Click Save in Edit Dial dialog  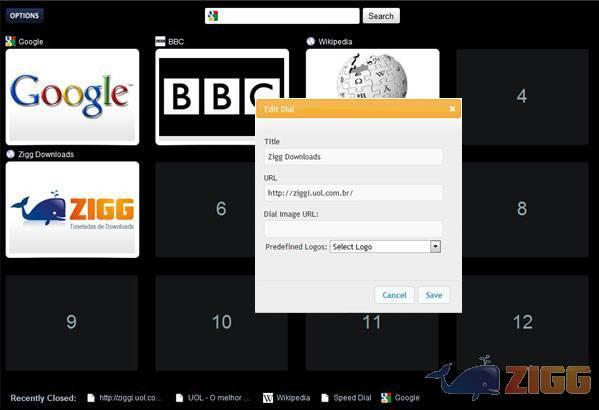pyautogui.click(x=434, y=295)
